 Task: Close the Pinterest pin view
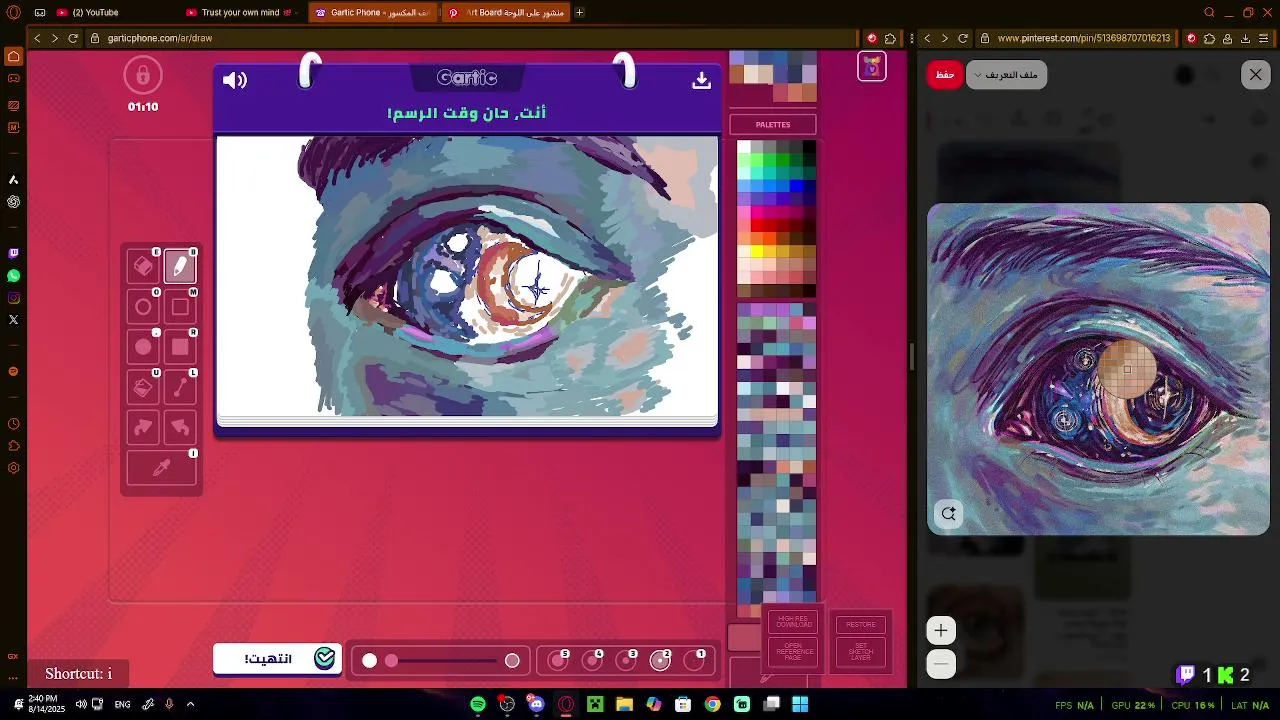(1256, 75)
